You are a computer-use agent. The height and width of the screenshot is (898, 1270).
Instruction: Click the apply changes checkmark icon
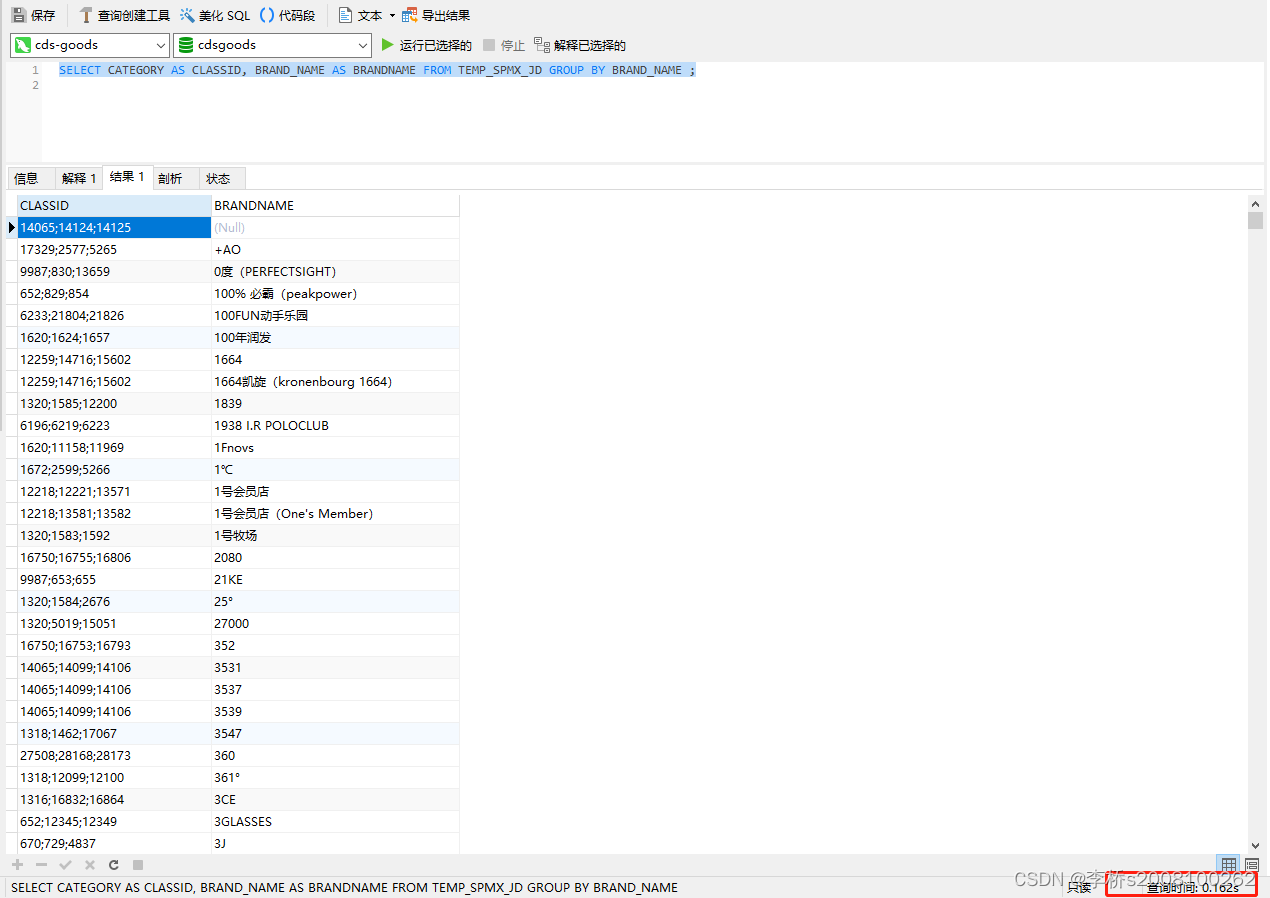click(x=65, y=864)
